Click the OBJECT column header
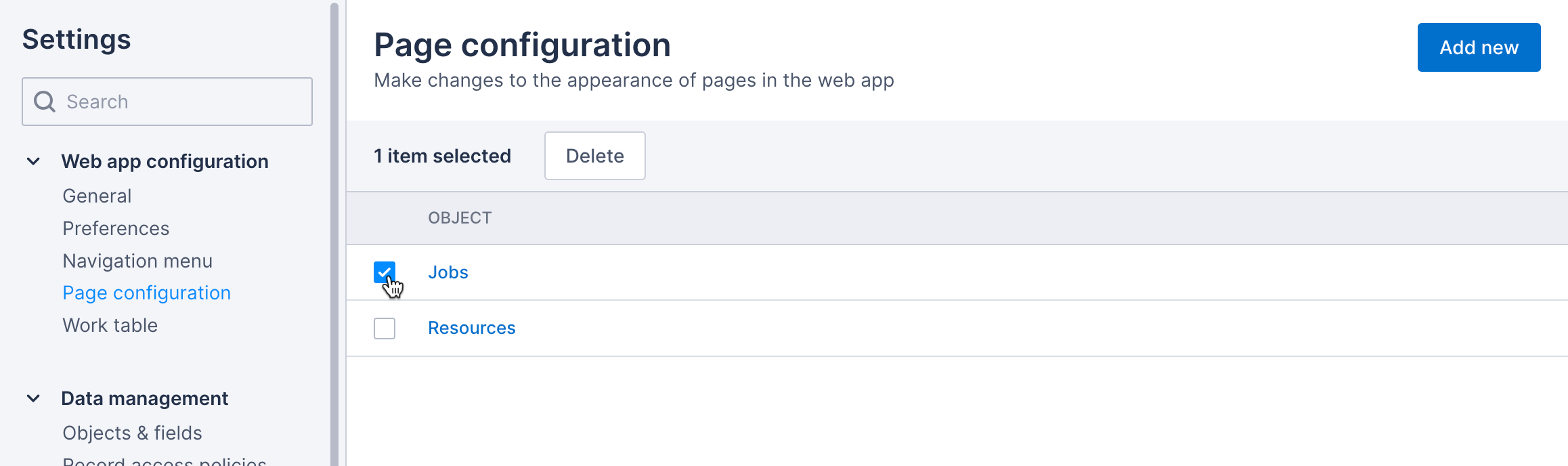The image size is (1568, 466). click(460, 217)
